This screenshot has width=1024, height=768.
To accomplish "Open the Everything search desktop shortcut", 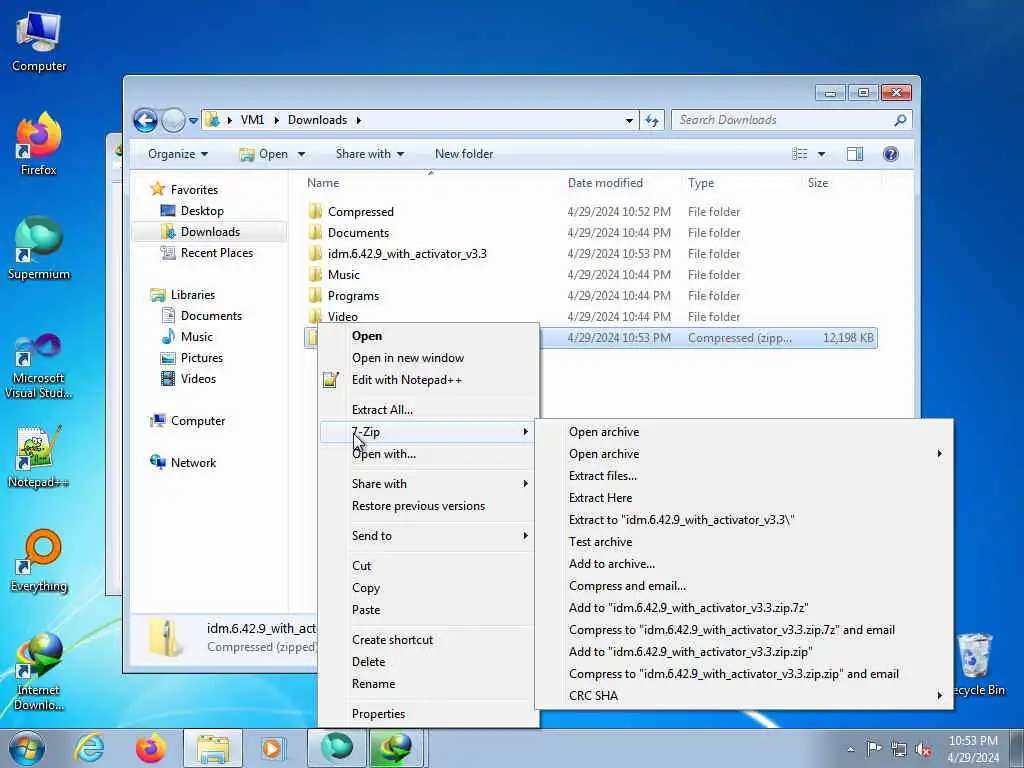I will coord(39,560).
